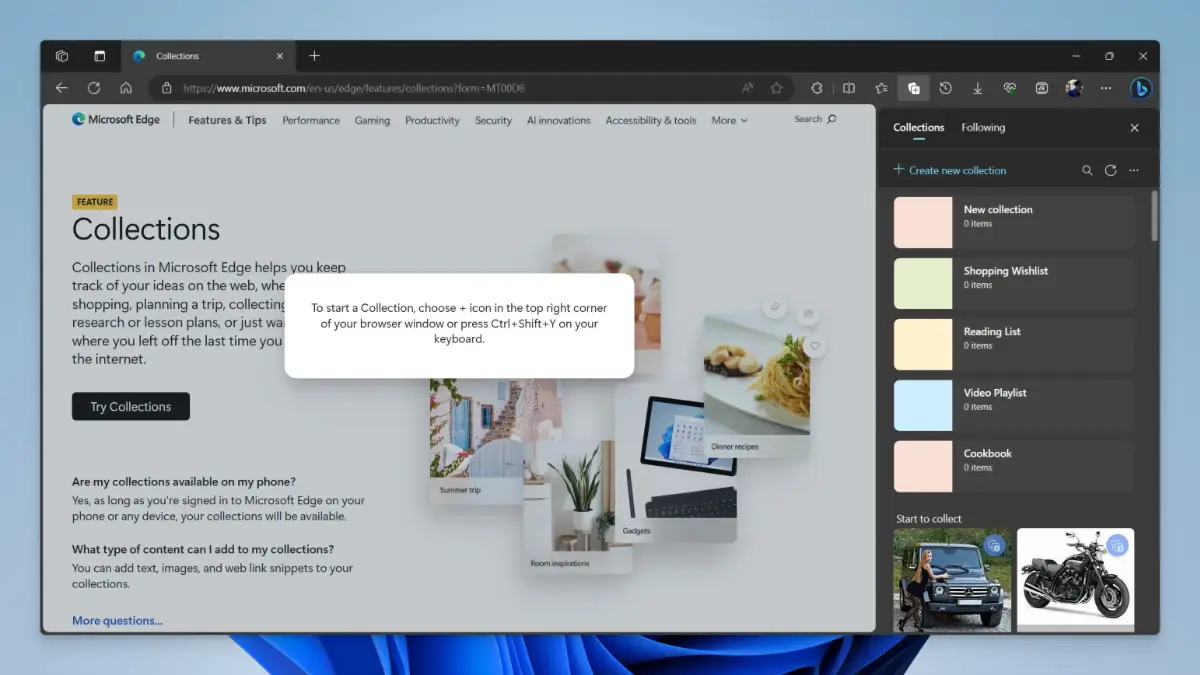Open browser Settings and more menu

click(x=1106, y=88)
